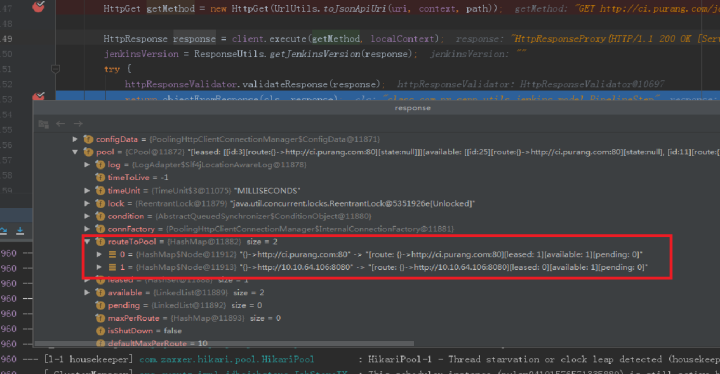This screenshot has width=720, height=374.
Task: Click the field icon next to pending
Action: pos(100,305)
